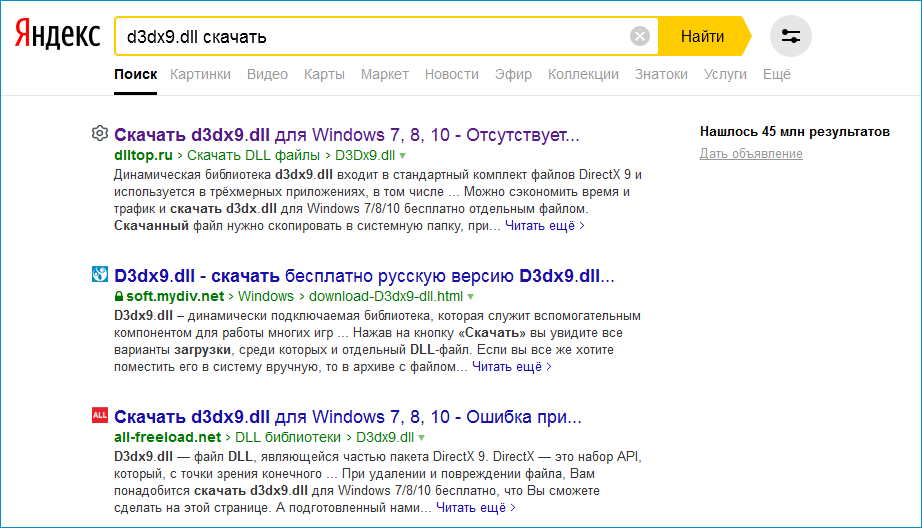Go to the Новости tab
Viewport: 922px width, 528px height.
452,74
